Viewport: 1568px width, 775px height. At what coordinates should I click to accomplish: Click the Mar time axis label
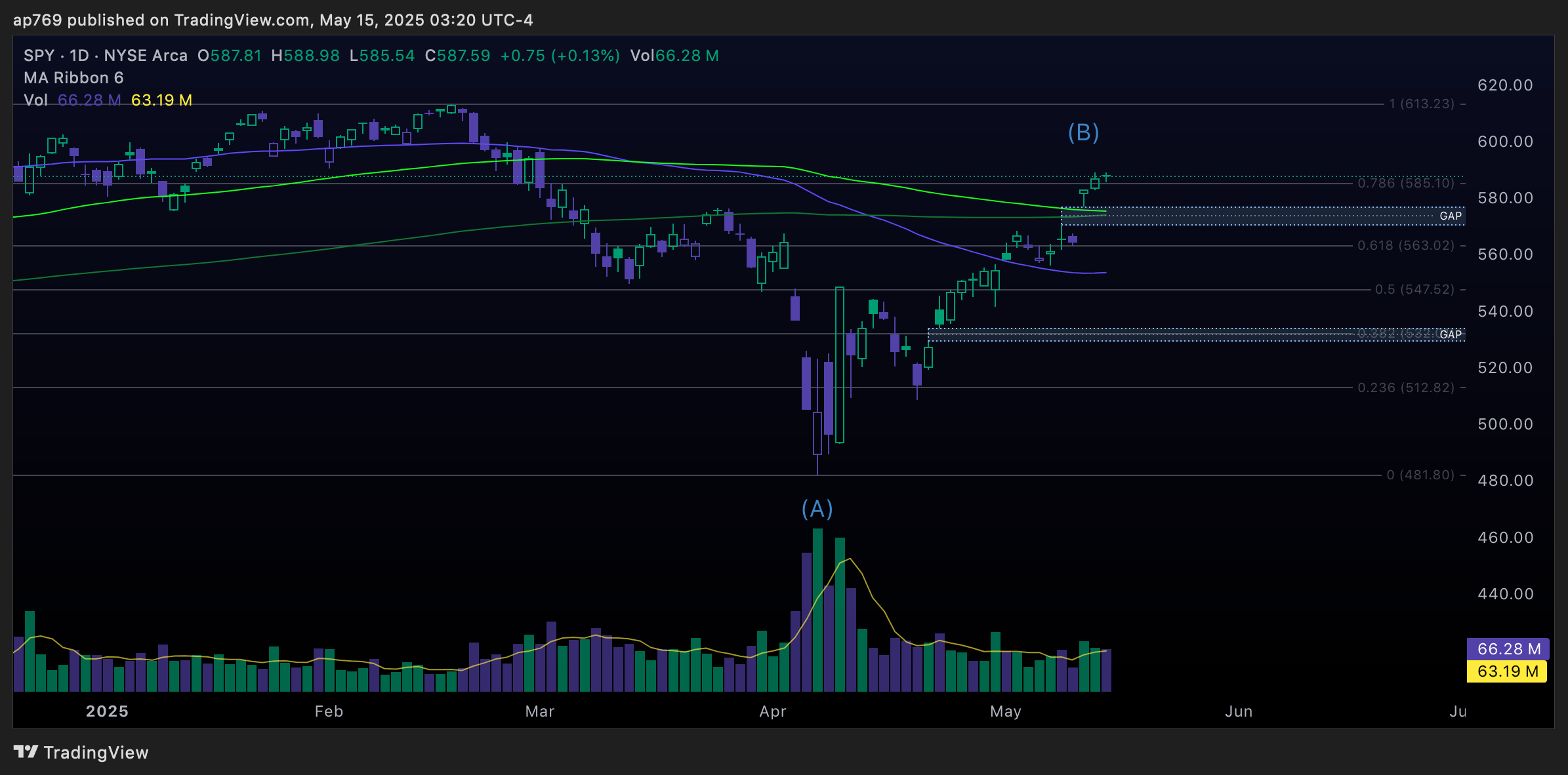click(x=540, y=711)
